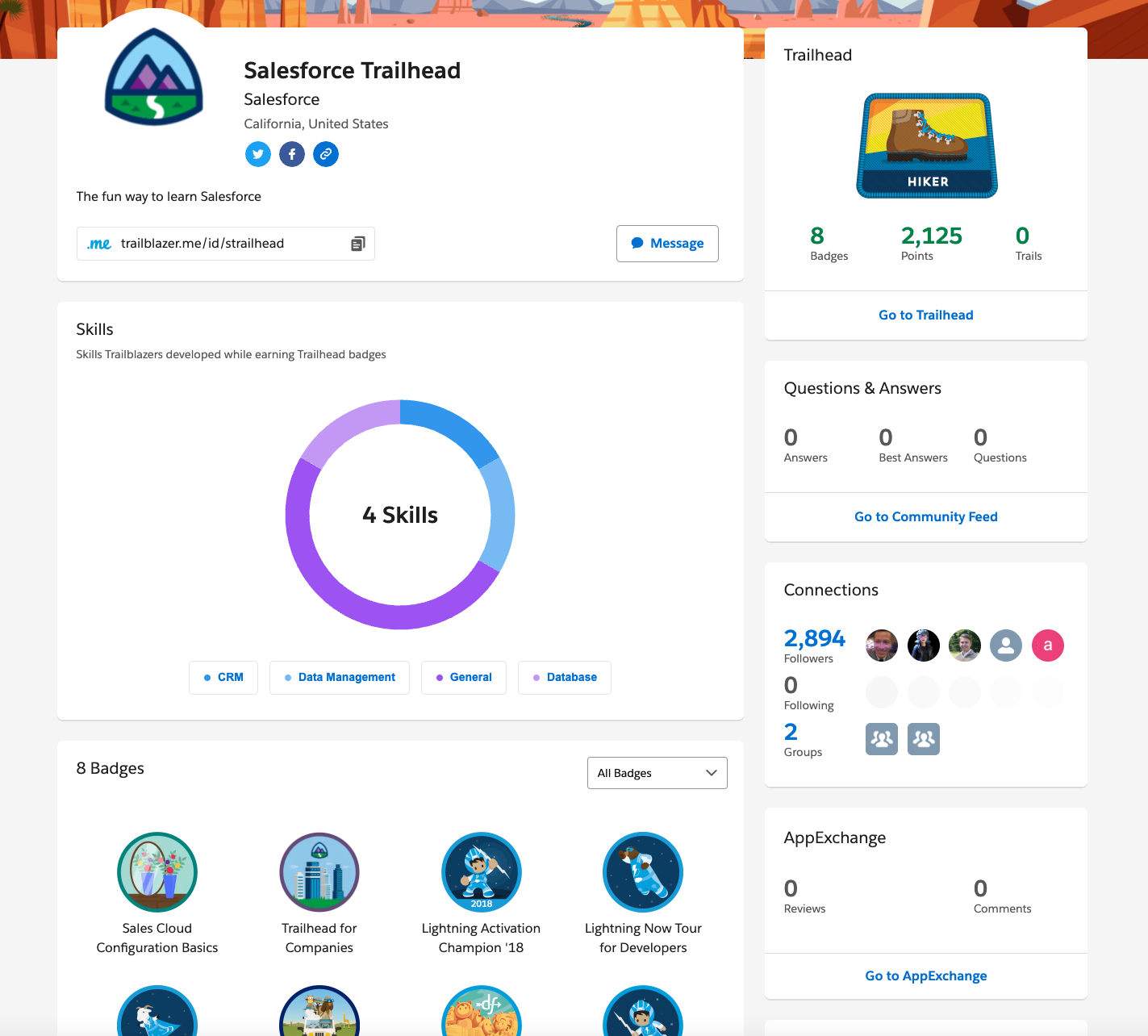Expand the All Badges filter dropdown

[x=657, y=773]
